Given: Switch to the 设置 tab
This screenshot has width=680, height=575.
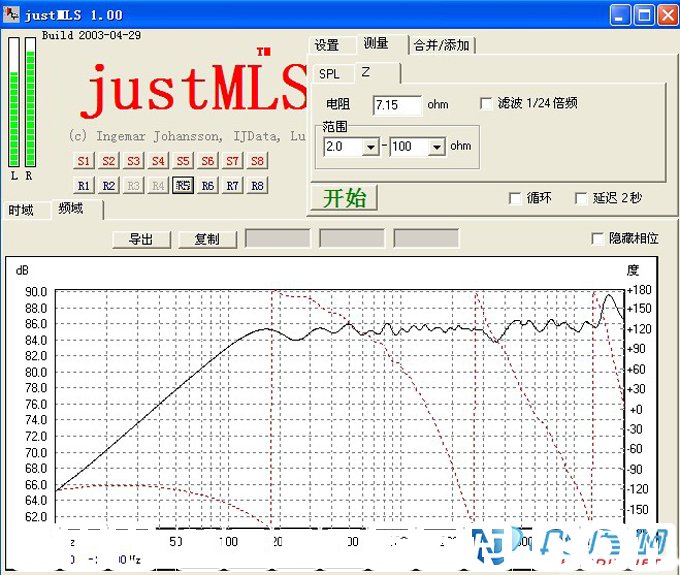Looking at the screenshot, I should coord(331,45).
